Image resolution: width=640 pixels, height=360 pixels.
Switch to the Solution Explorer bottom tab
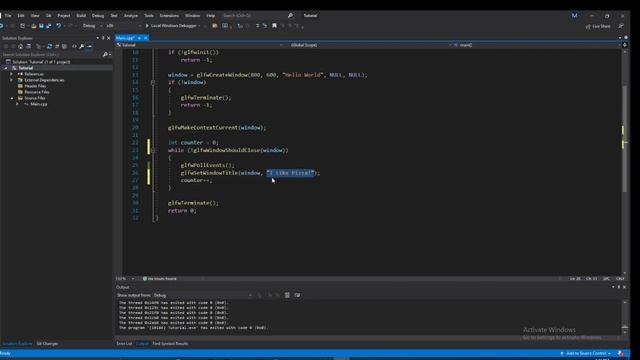click(x=17, y=344)
